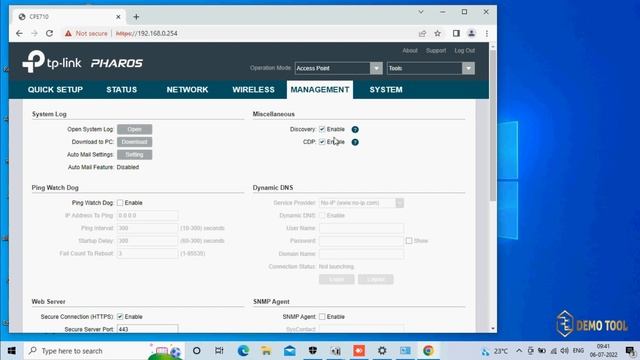Click the weather 23°C tray widget

click(494, 351)
